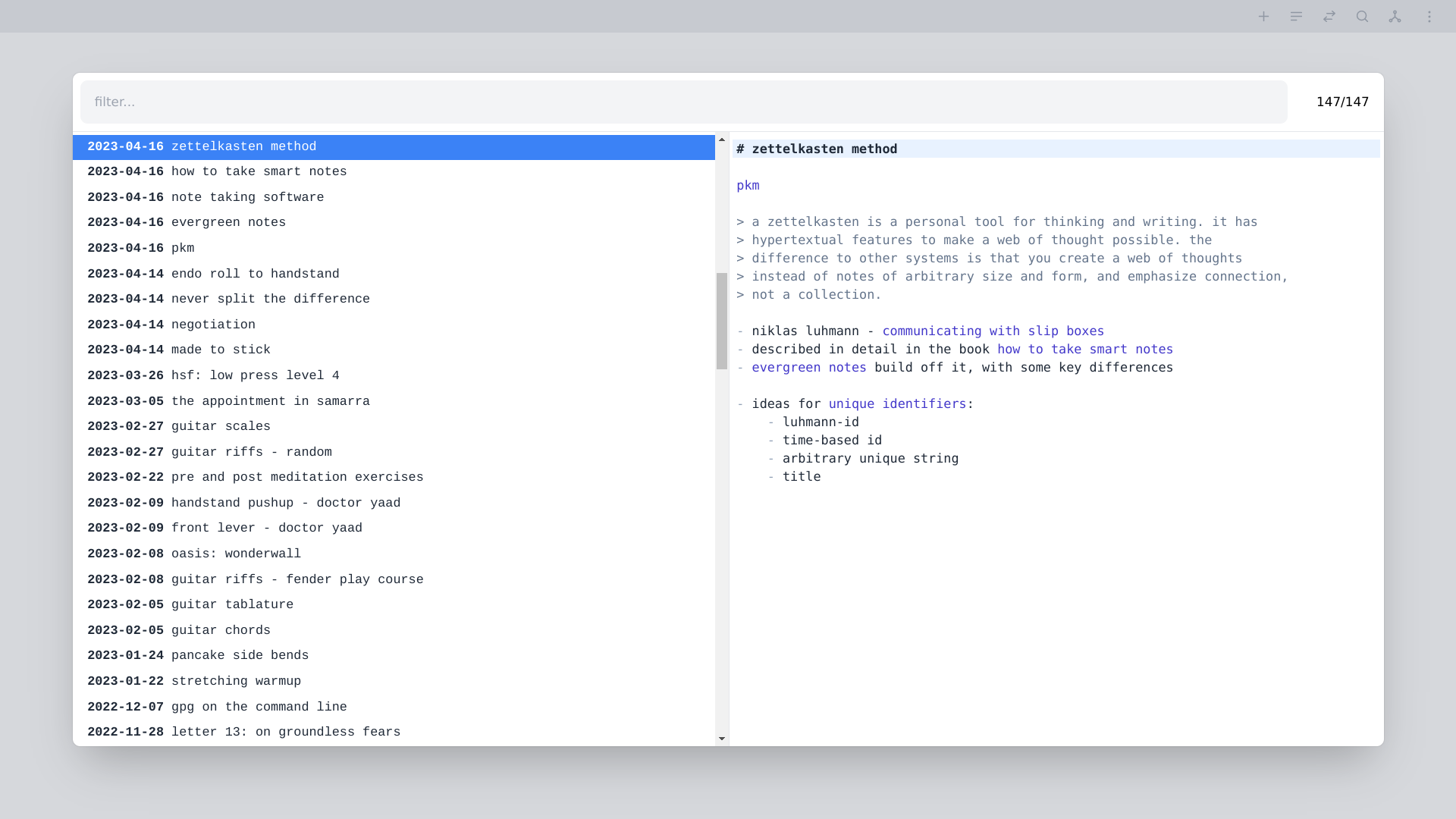The width and height of the screenshot is (1456, 819).
Task: Select 'gpg on the command line' note
Action: coord(394,708)
